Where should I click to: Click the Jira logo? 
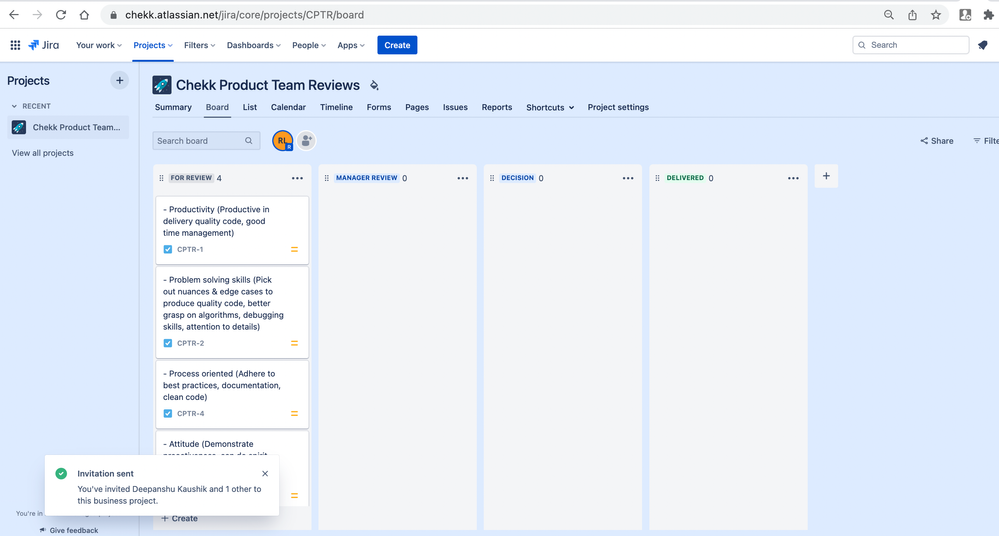(44, 45)
